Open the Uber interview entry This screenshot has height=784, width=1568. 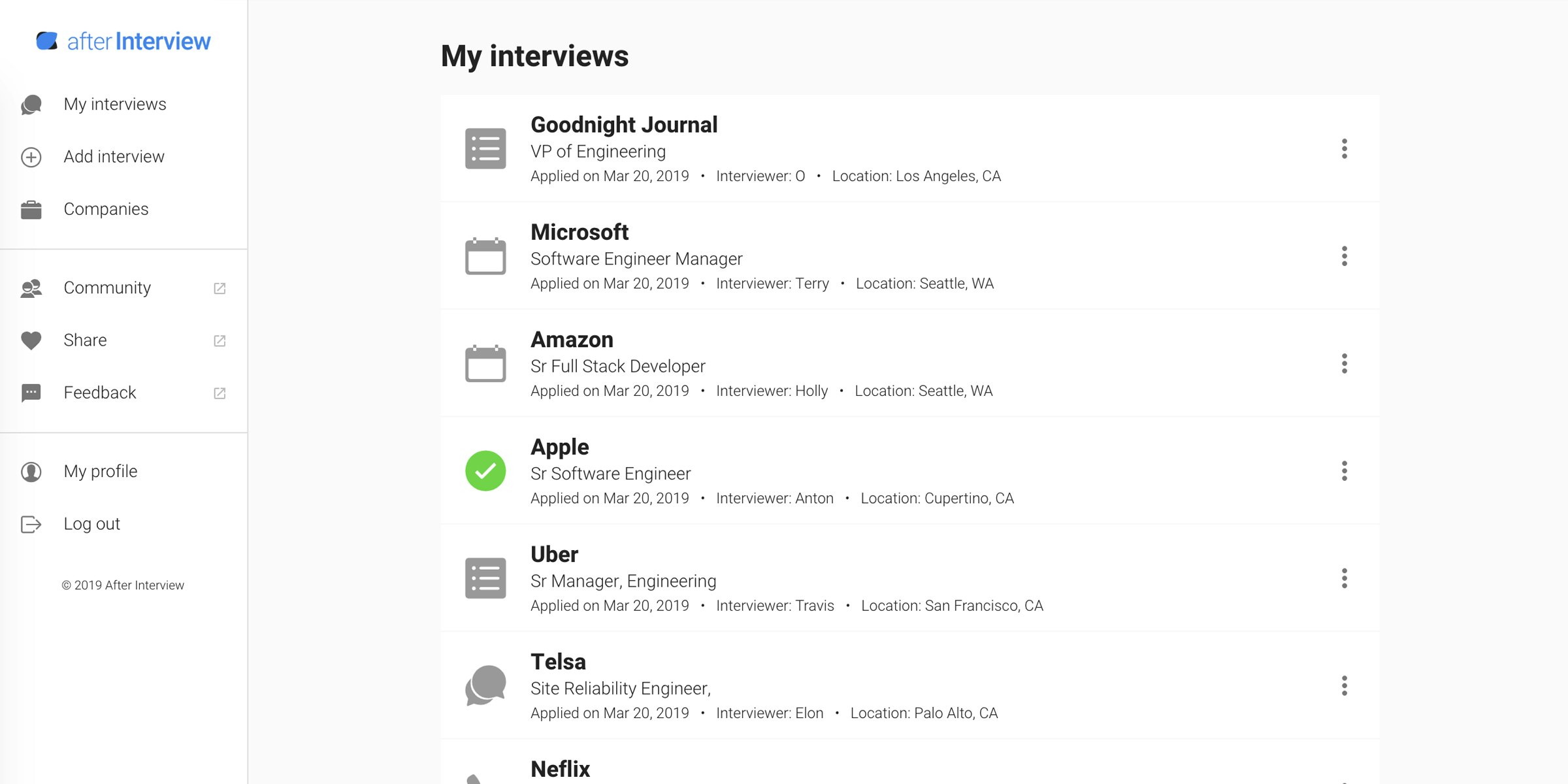pyautogui.click(x=909, y=578)
